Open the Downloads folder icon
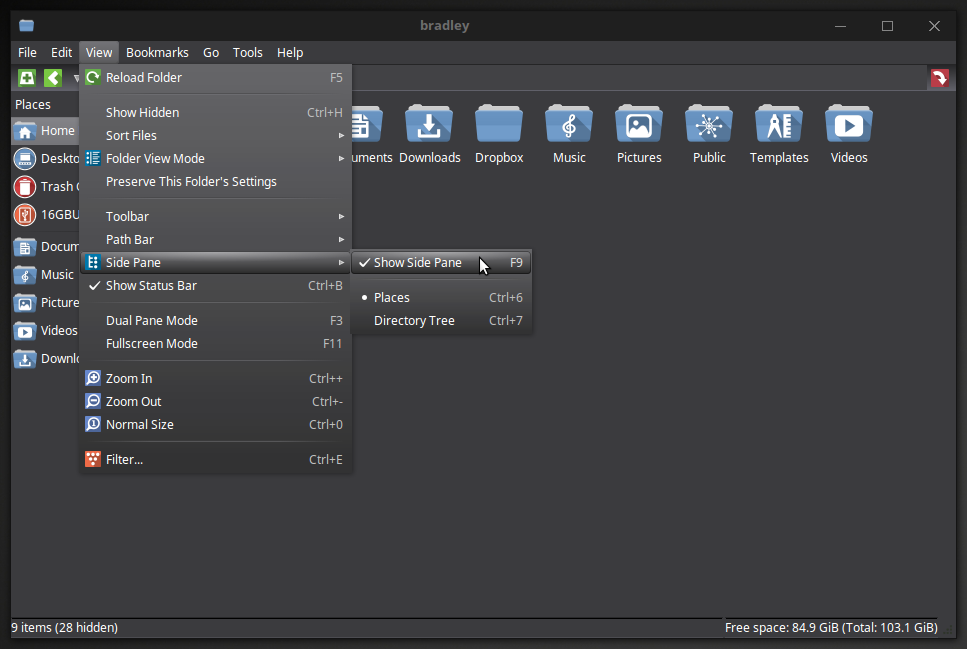Image resolution: width=967 pixels, height=649 pixels. click(x=429, y=134)
